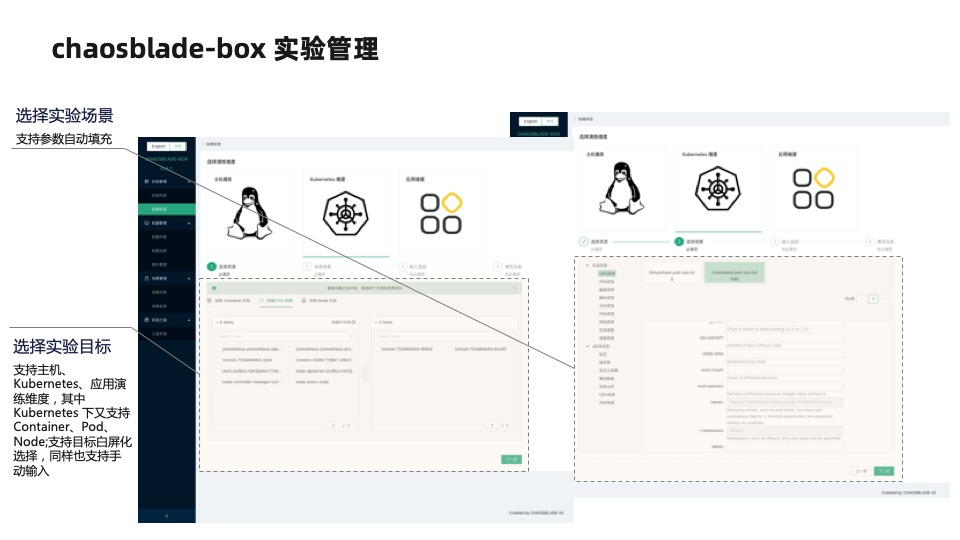Switch to the Node tab

[320, 301]
